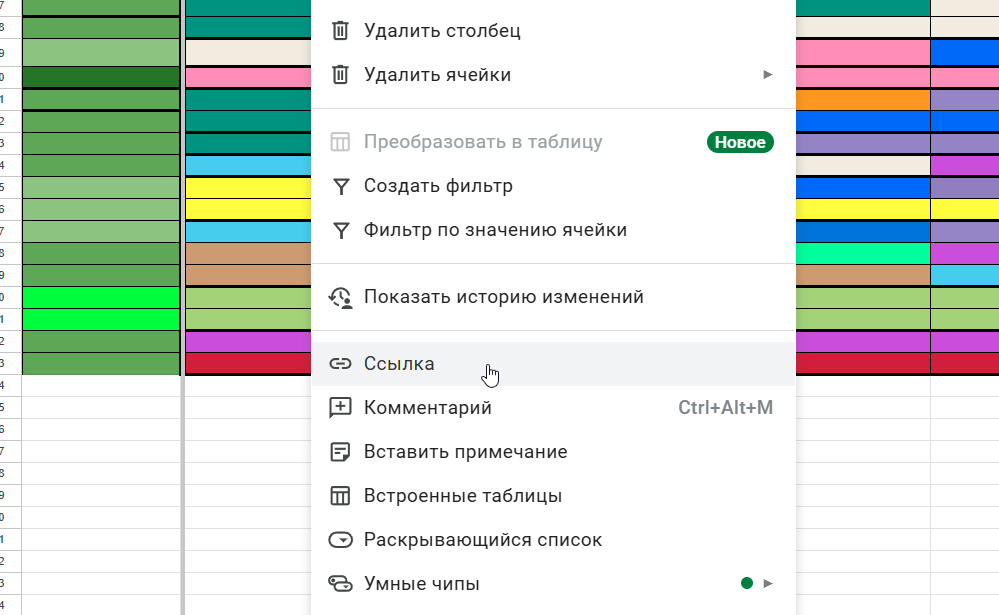Click the chain link icon beside Ссылка
The image size is (999, 615).
[x=340, y=364]
